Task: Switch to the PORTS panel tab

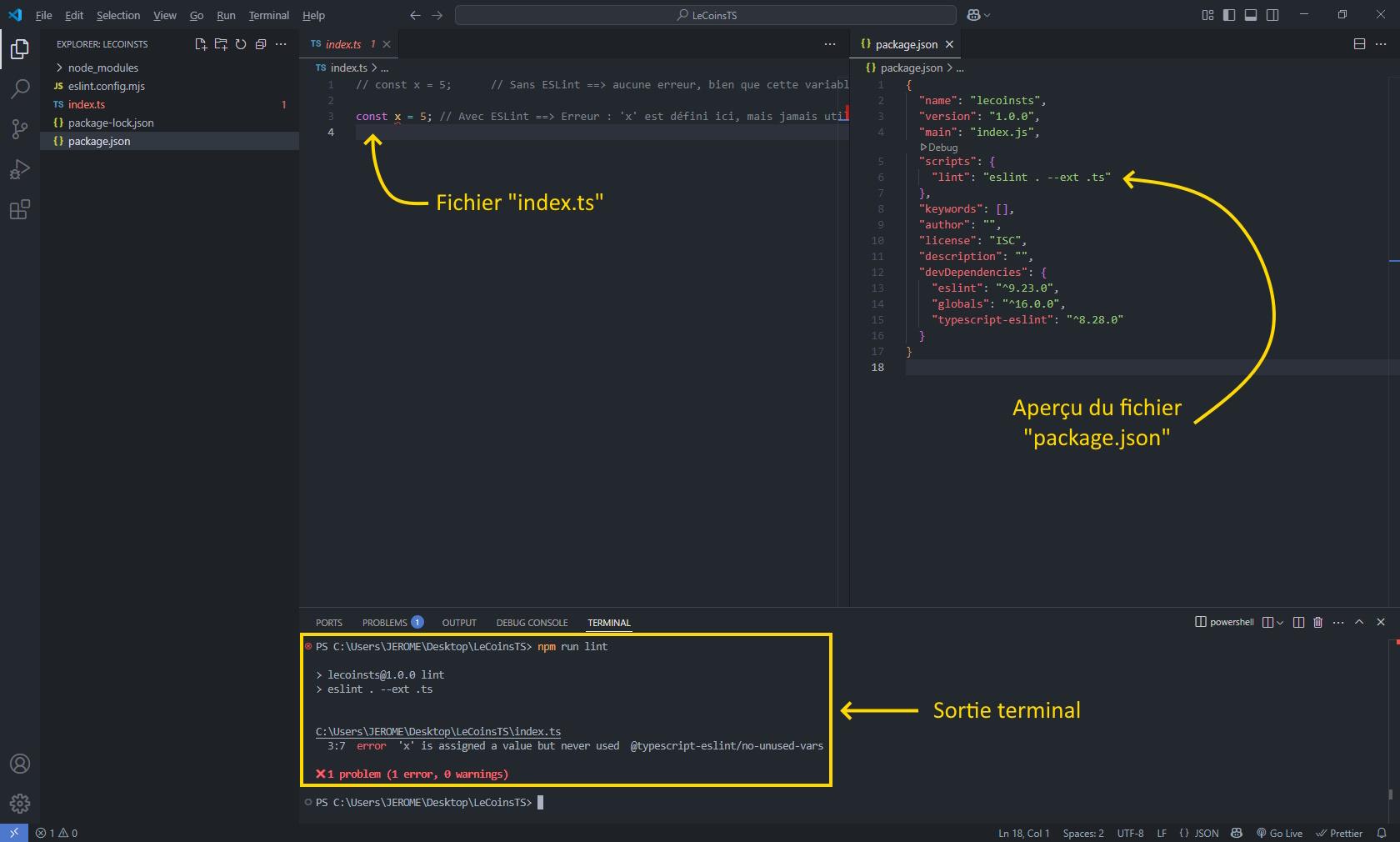Action: pyautogui.click(x=329, y=623)
